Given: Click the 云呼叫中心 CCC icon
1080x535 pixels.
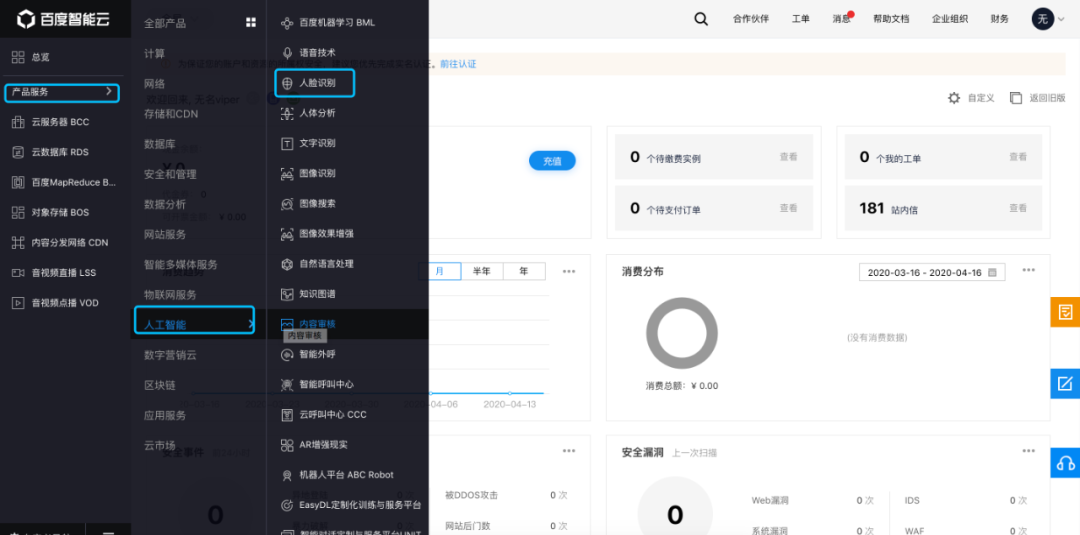Looking at the screenshot, I should 288,415.
